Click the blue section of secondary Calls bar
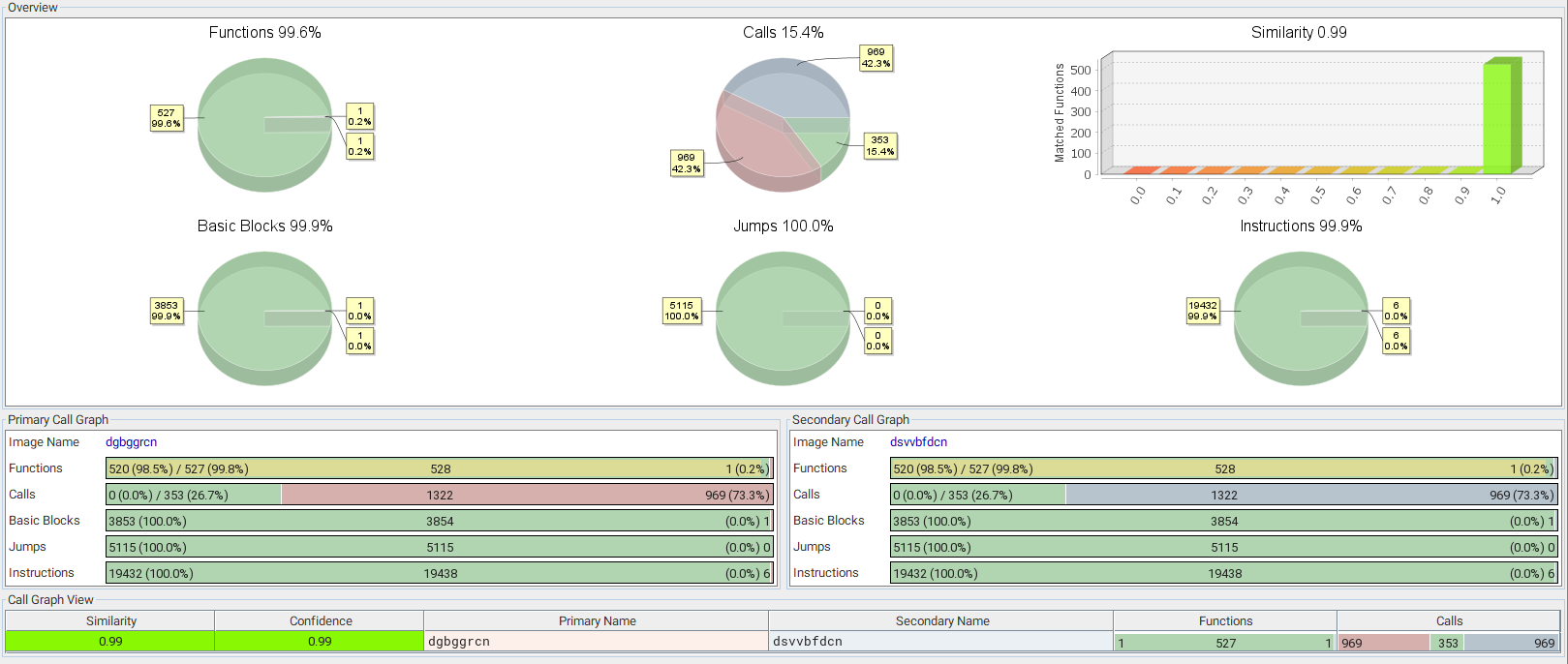 (1311, 495)
